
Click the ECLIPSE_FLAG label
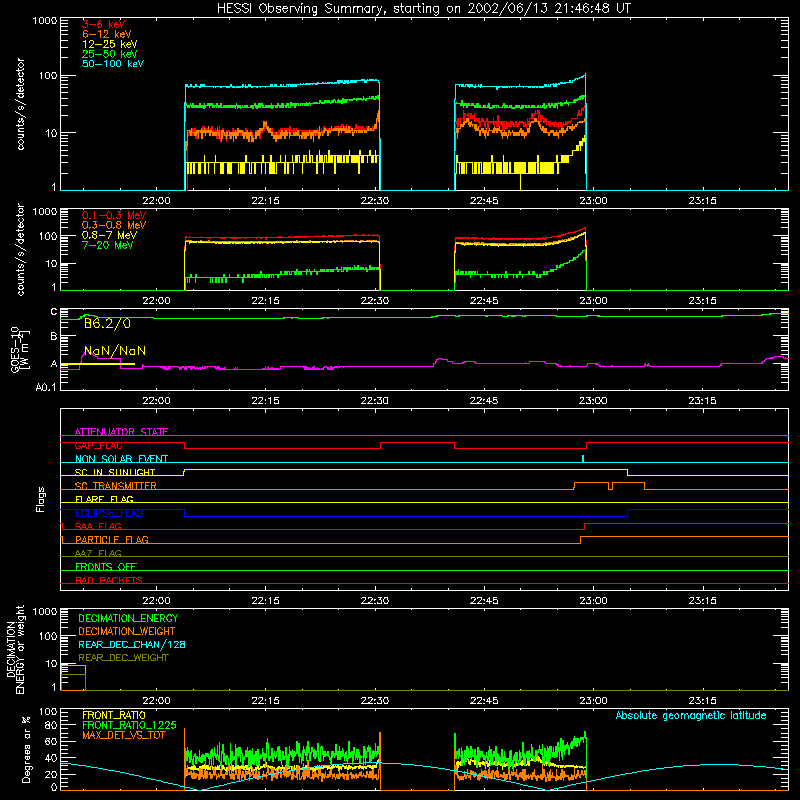point(109,513)
